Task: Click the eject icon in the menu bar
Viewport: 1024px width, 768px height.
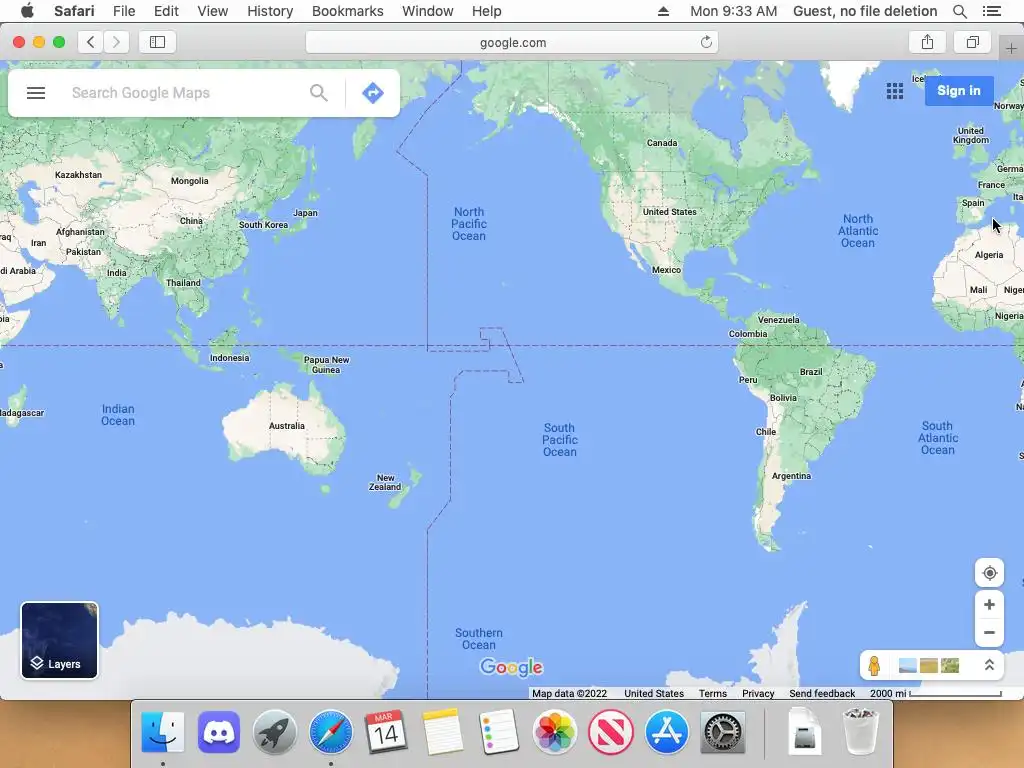Action: coord(664,11)
